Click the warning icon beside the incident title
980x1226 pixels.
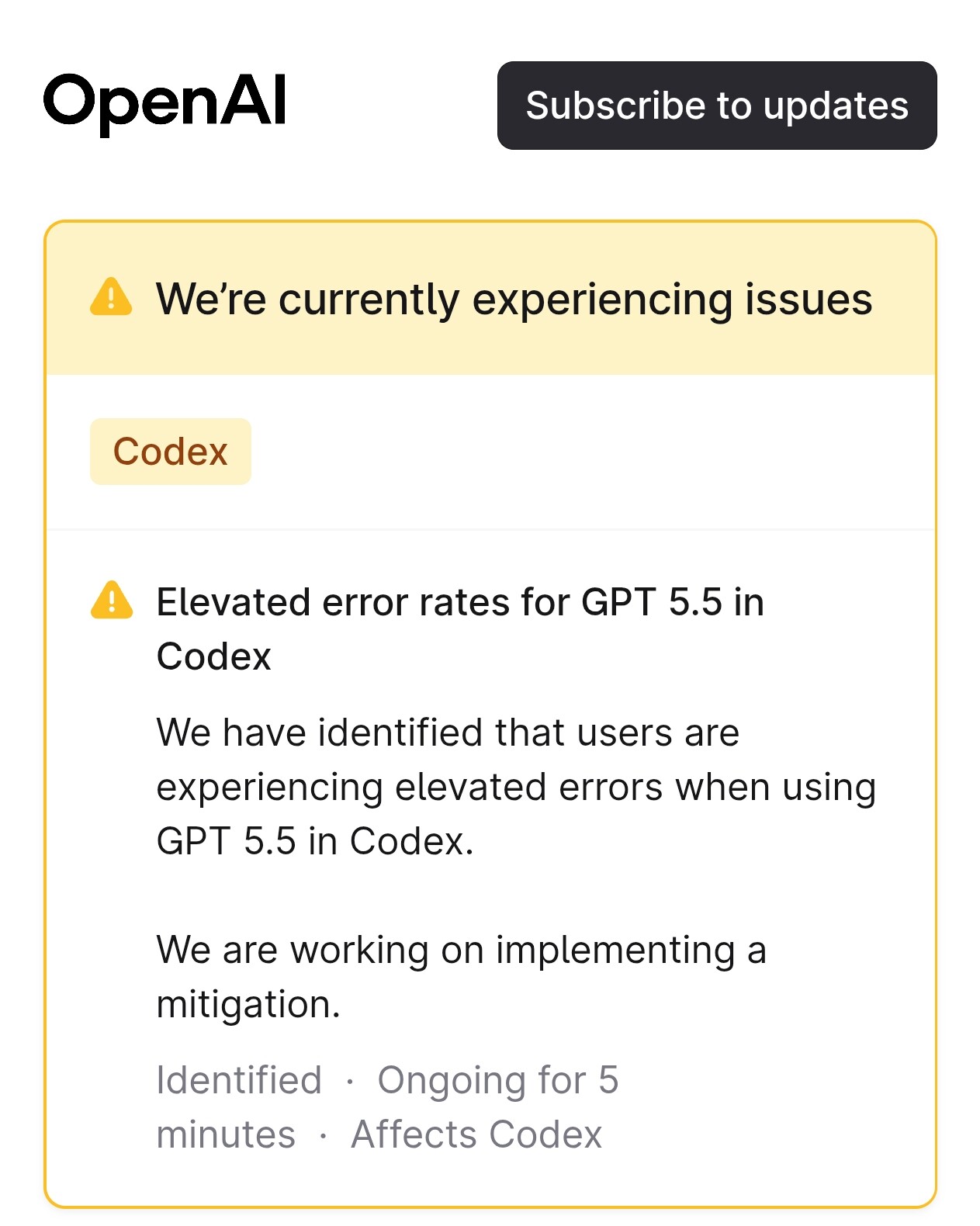[112, 600]
